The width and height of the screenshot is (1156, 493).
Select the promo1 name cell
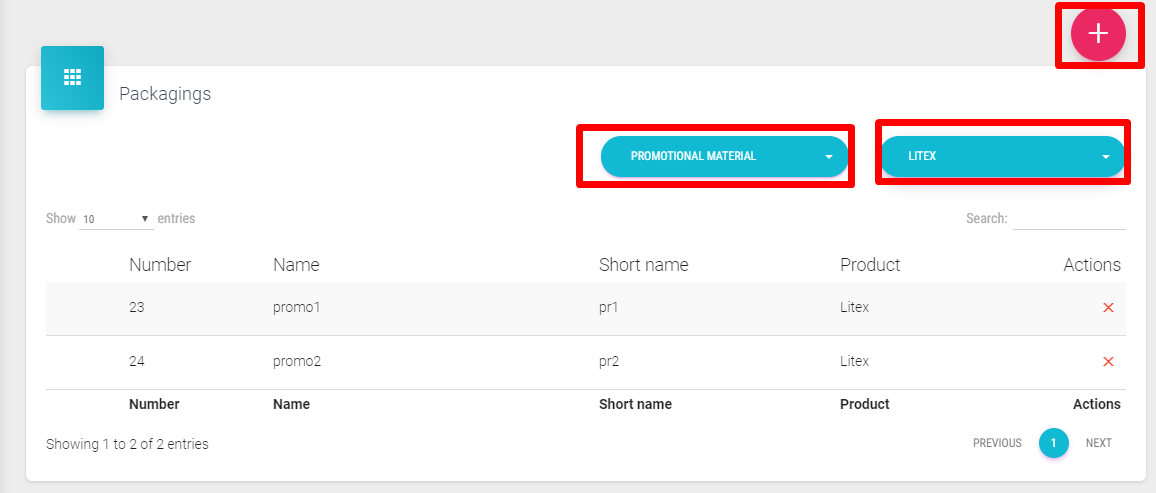tap(296, 308)
